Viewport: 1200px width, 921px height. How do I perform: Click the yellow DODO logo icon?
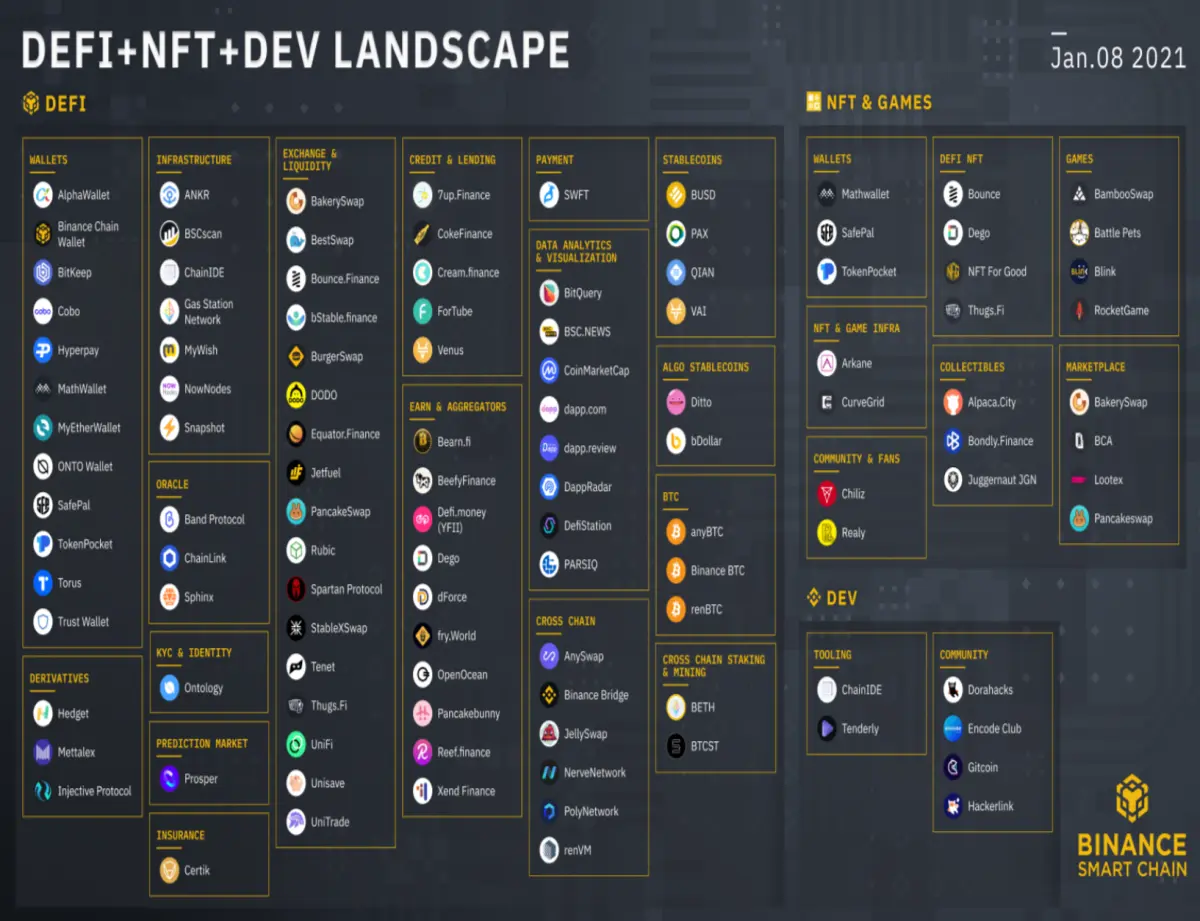[x=296, y=395]
